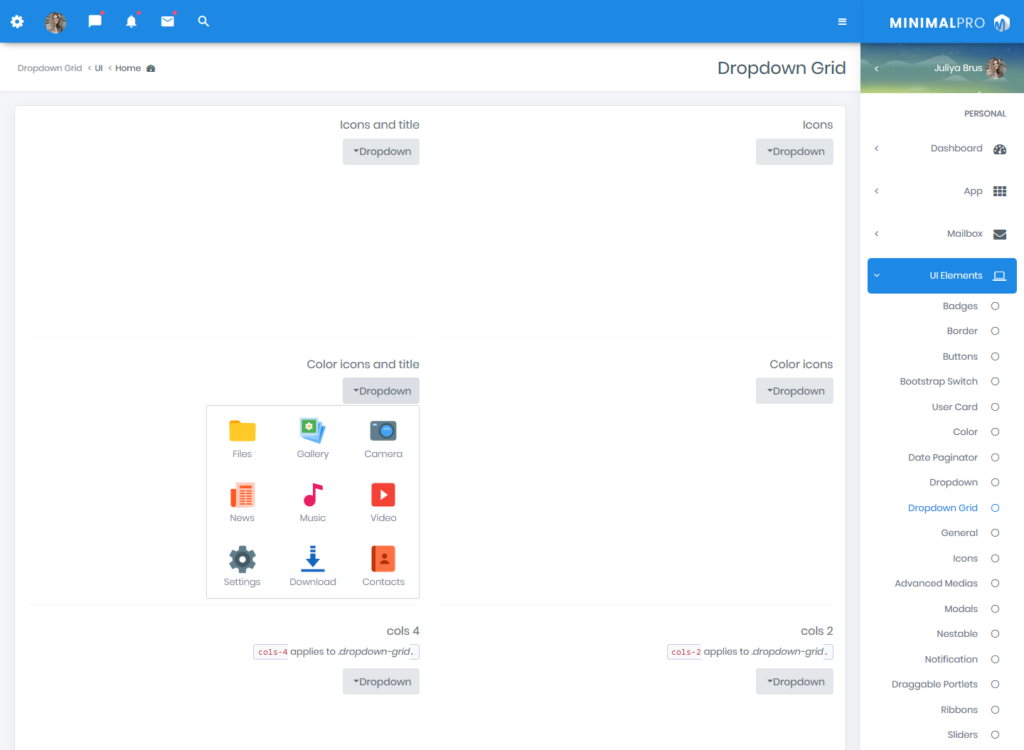Toggle the circle indicator next to Badges
Screen dimensions: 1024x750
[x=994, y=306]
